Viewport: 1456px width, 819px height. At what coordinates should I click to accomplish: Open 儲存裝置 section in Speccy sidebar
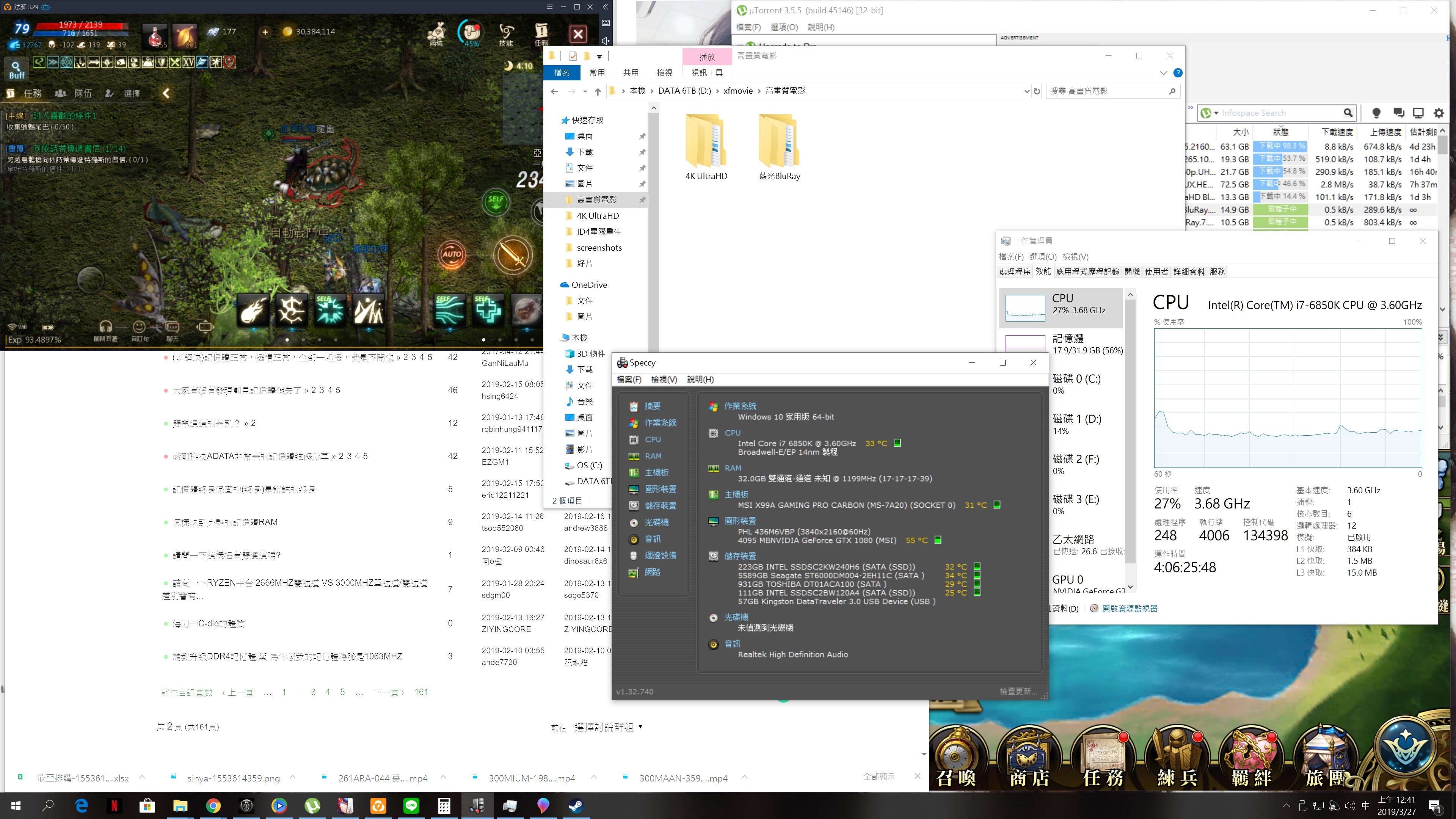pyautogui.click(x=660, y=505)
